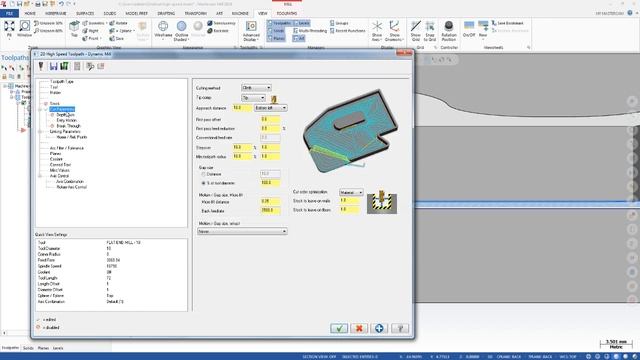Switch to the TOOLPATHS ribbon tab
Screen dimensions: 640x360
tap(287, 13)
